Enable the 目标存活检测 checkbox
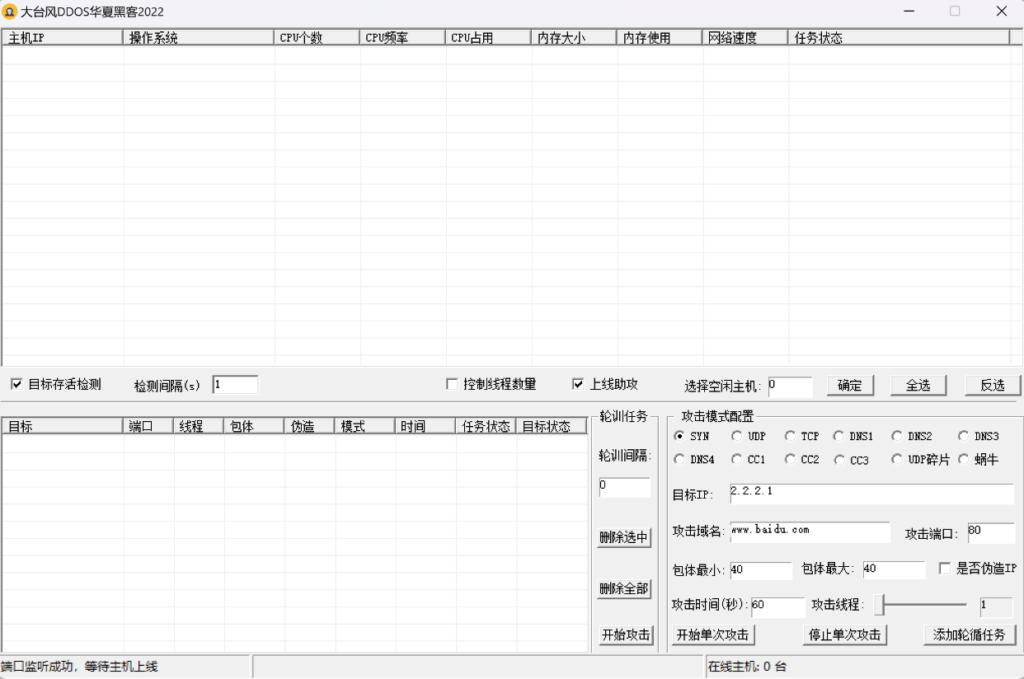The width and height of the screenshot is (1024, 679). pos(16,384)
